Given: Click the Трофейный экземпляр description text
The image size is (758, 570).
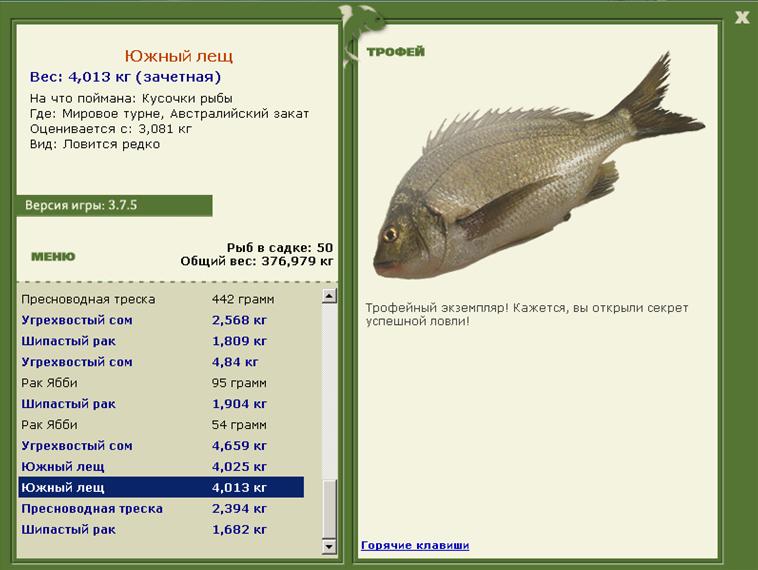Looking at the screenshot, I should (526, 314).
